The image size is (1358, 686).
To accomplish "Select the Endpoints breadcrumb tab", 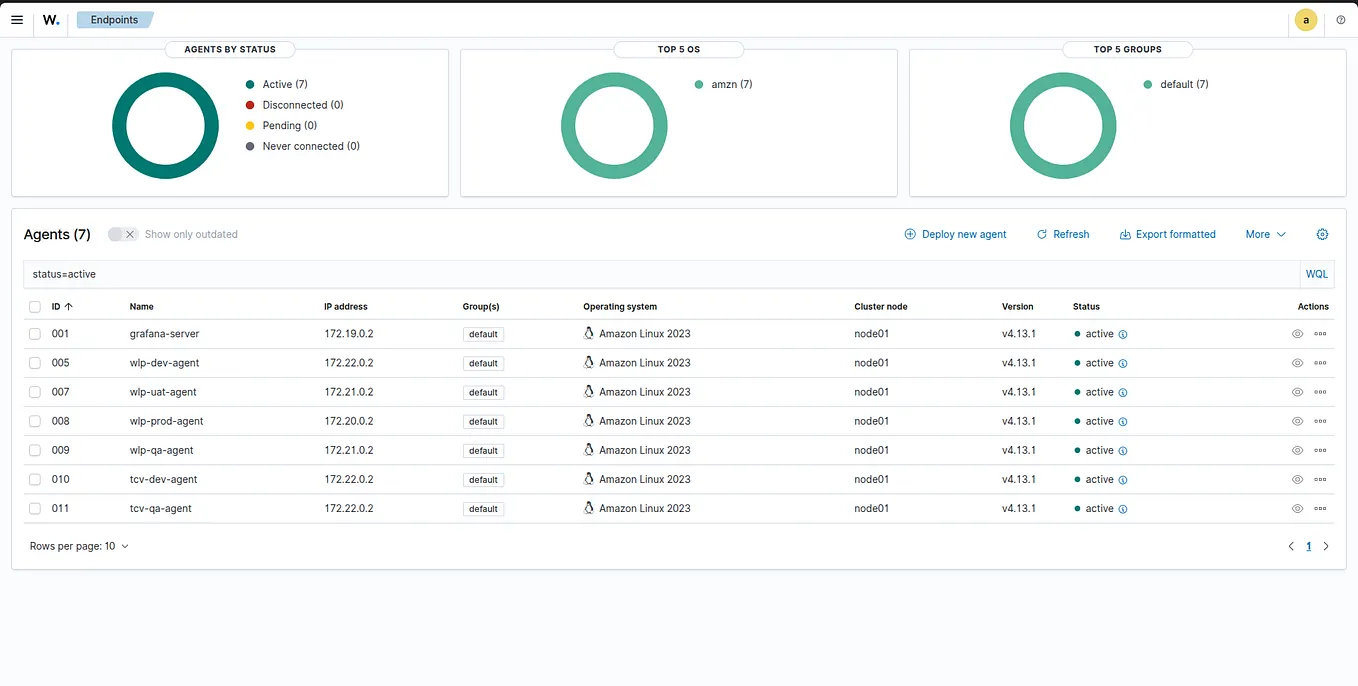I will click(x=114, y=20).
